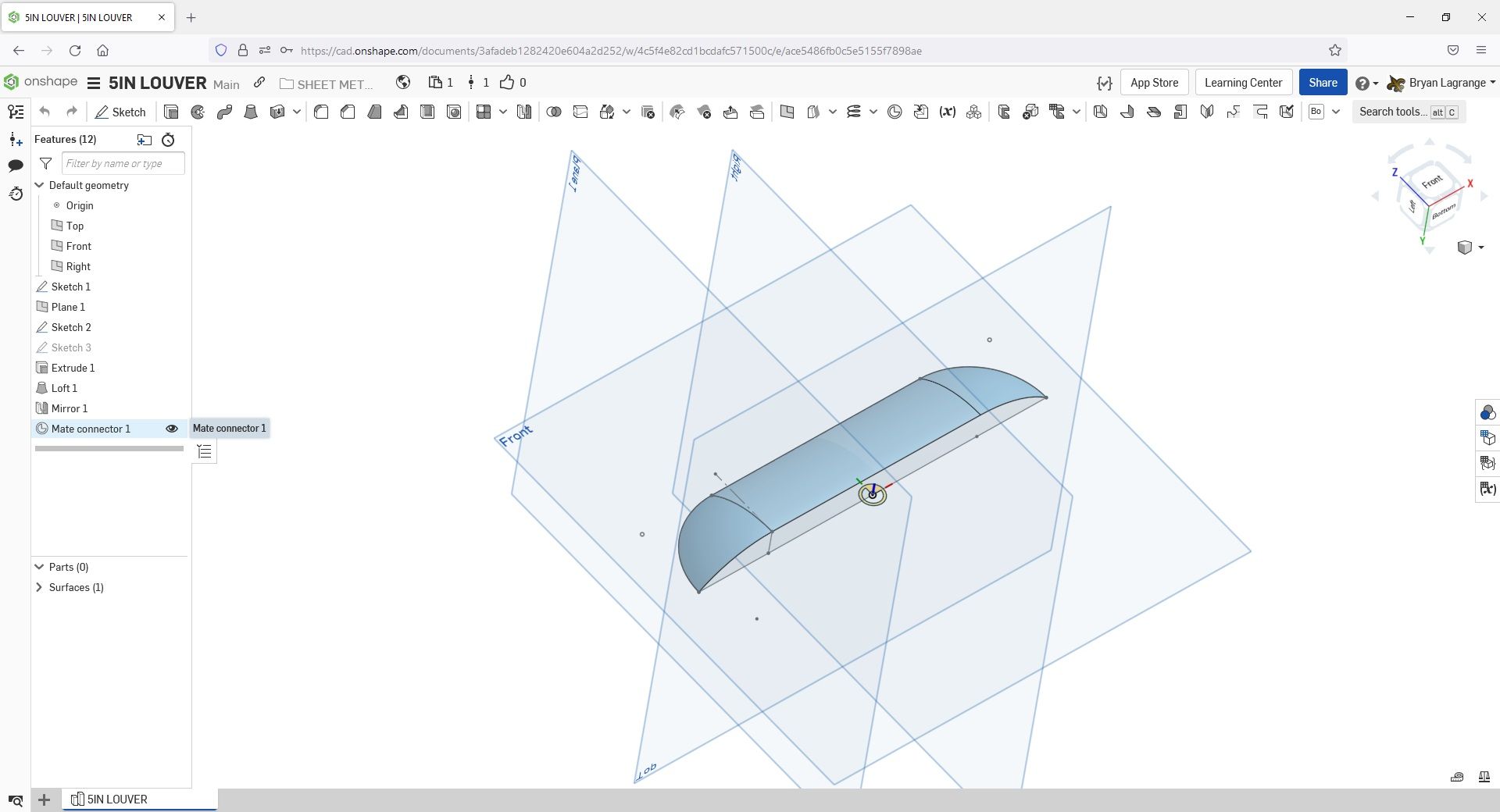Toggle visibility eye for Mate connector 1
The image size is (1500, 812).
pyautogui.click(x=172, y=429)
